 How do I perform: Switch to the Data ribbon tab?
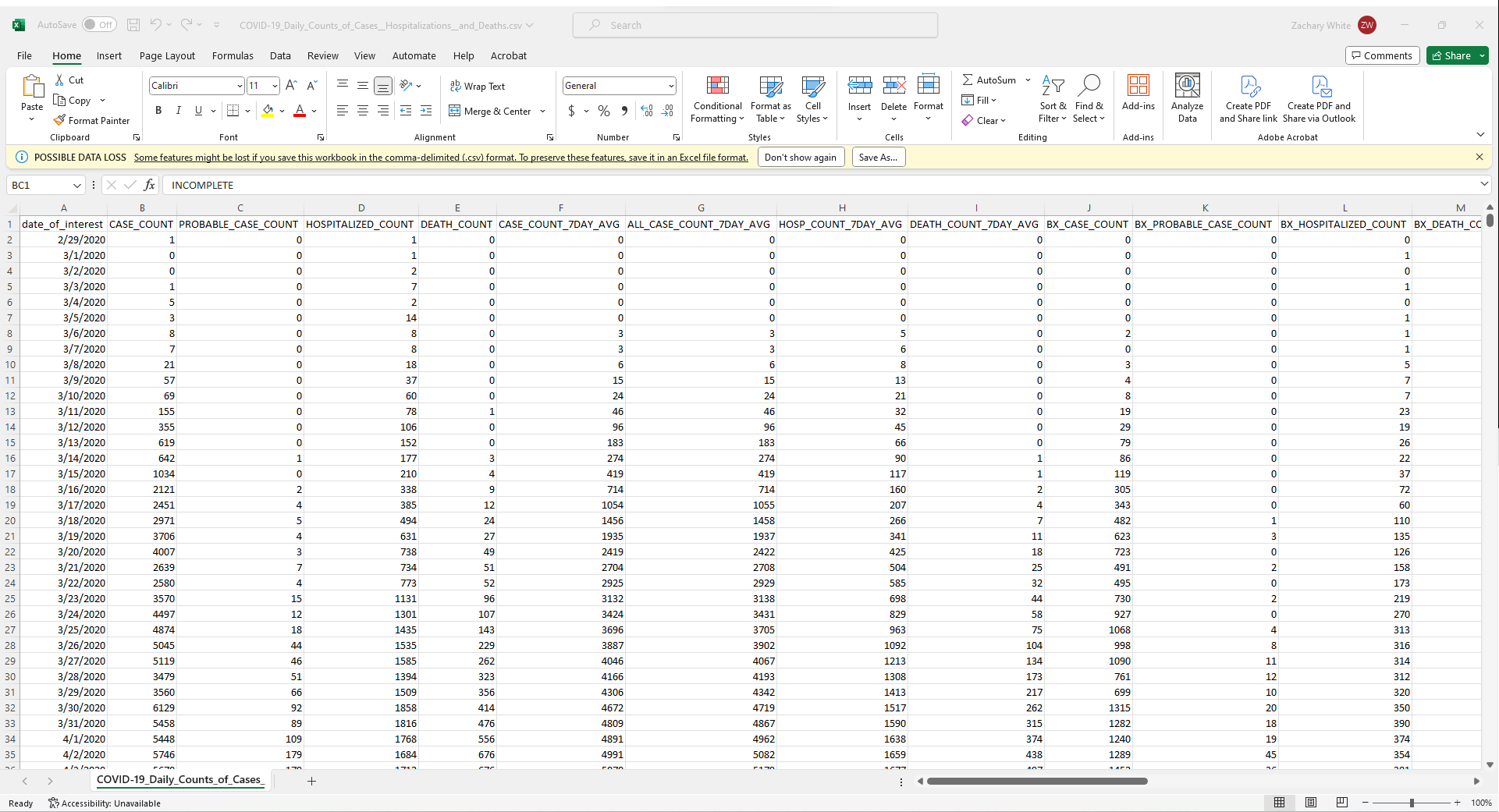pyautogui.click(x=280, y=55)
